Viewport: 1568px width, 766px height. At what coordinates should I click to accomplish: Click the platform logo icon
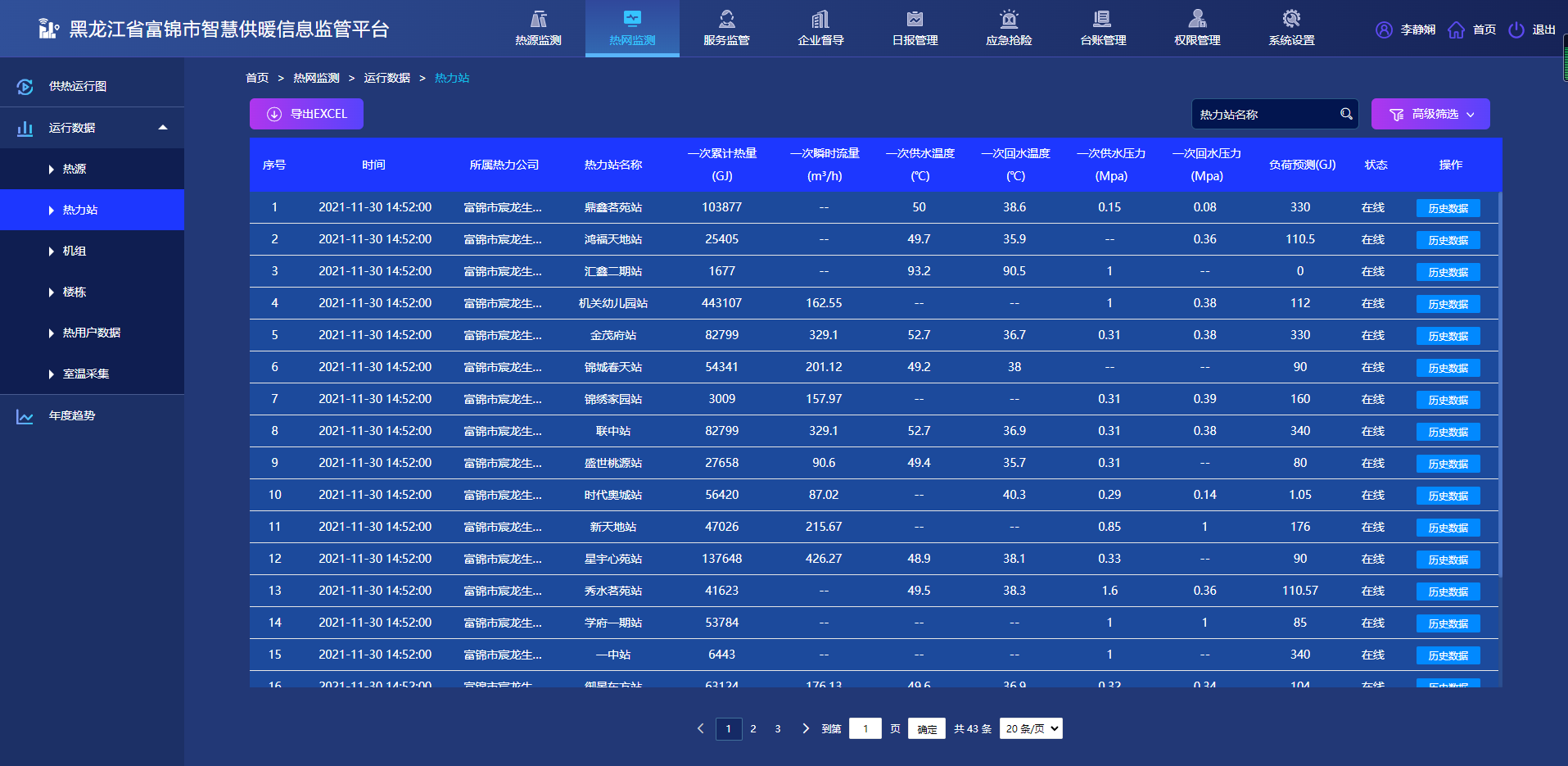tap(48, 29)
